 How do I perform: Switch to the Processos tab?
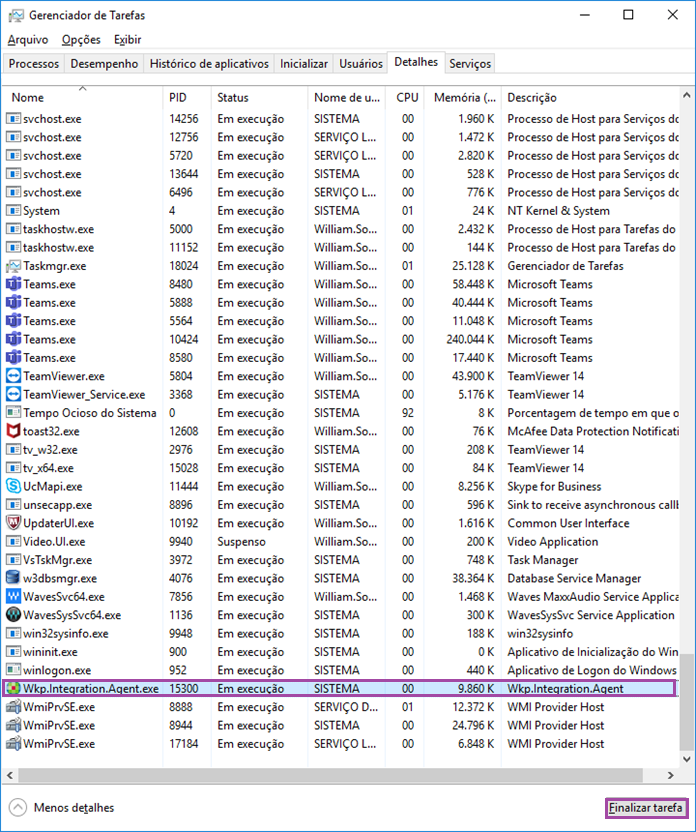(33, 64)
